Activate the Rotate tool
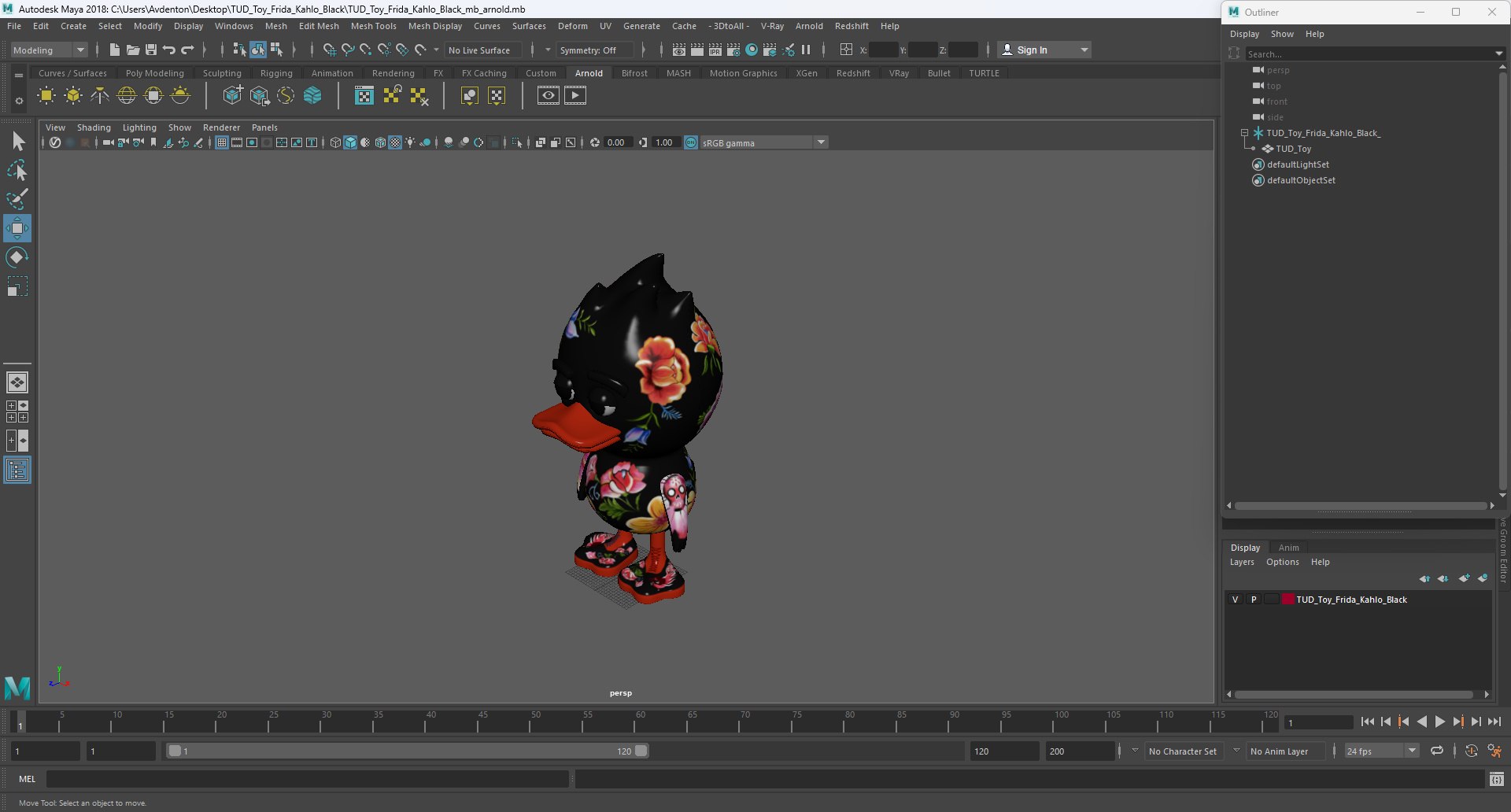Screen dimensions: 1511x812 (x=17, y=257)
